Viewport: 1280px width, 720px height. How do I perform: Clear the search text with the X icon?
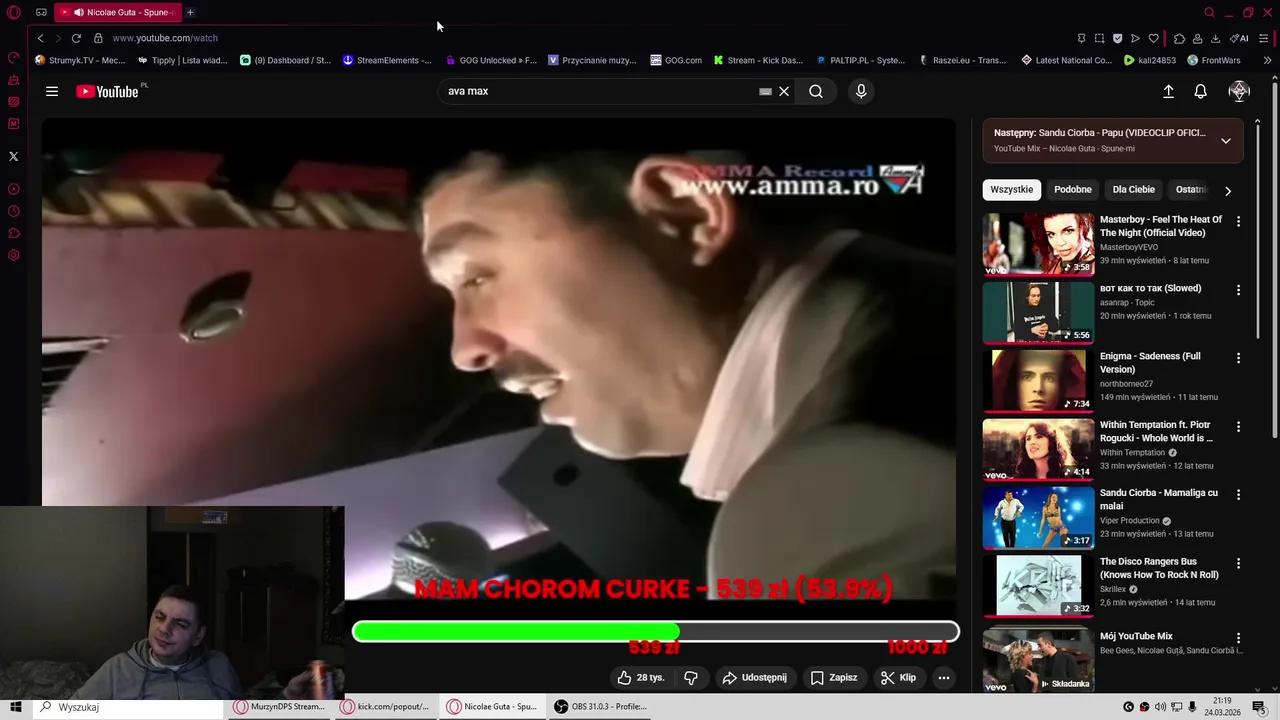(x=784, y=91)
